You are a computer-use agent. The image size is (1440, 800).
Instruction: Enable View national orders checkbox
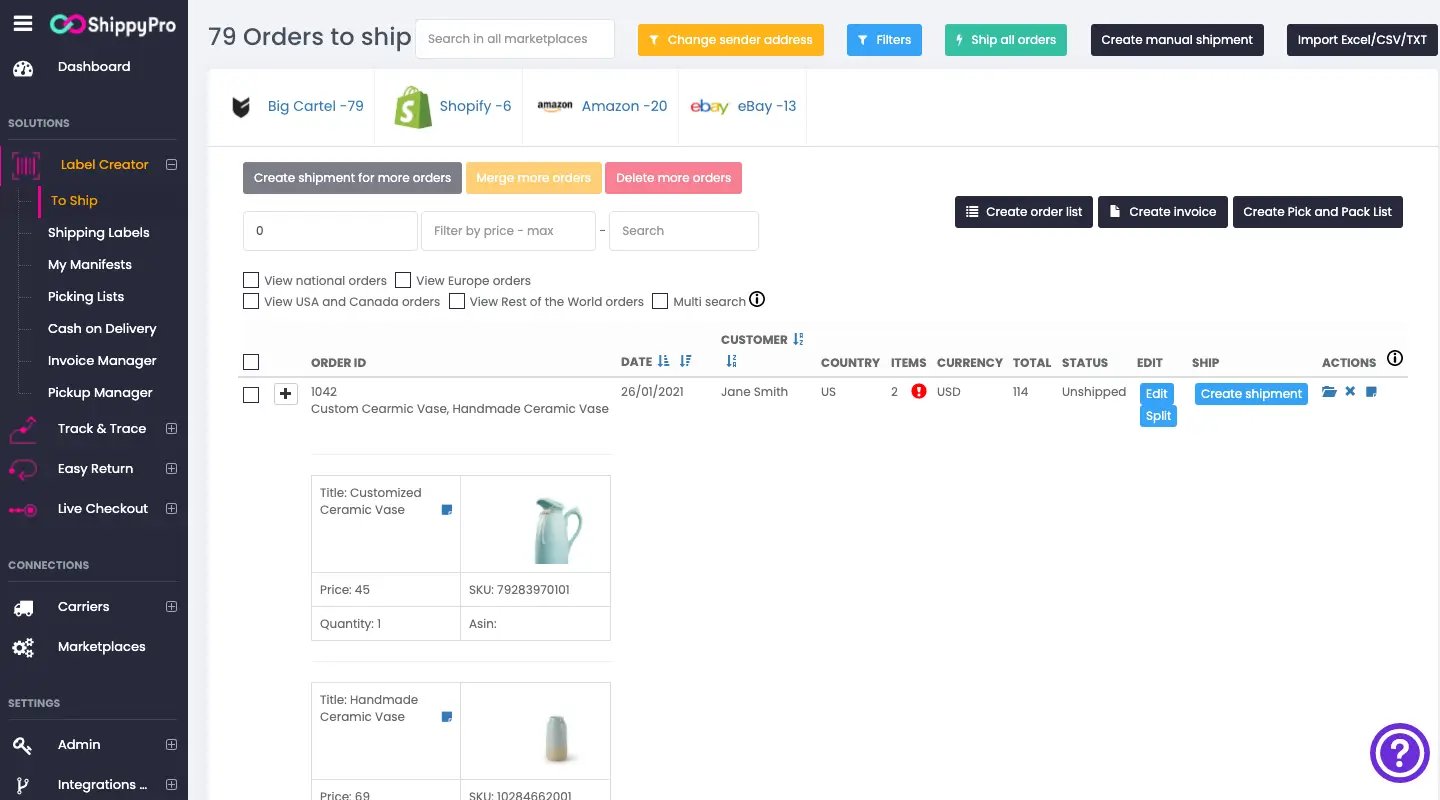click(251, 280)
